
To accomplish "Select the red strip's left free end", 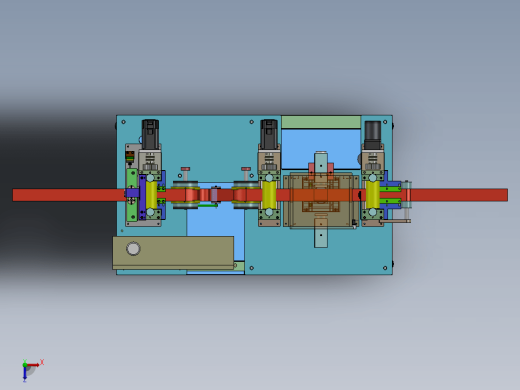I will coord(68,195).
